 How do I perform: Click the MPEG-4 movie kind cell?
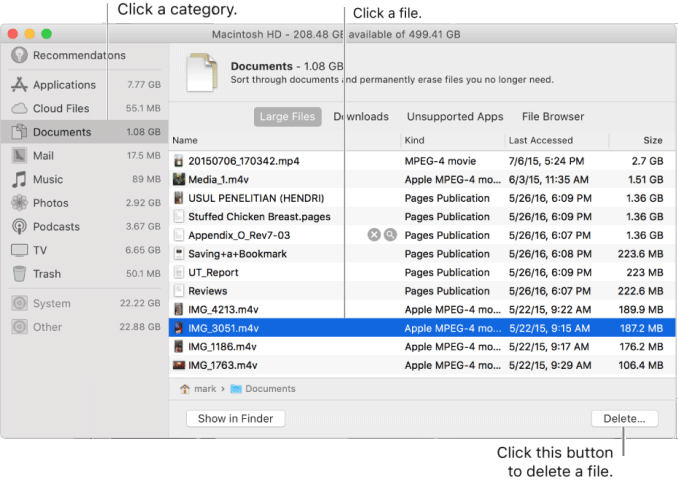[440, 161]
